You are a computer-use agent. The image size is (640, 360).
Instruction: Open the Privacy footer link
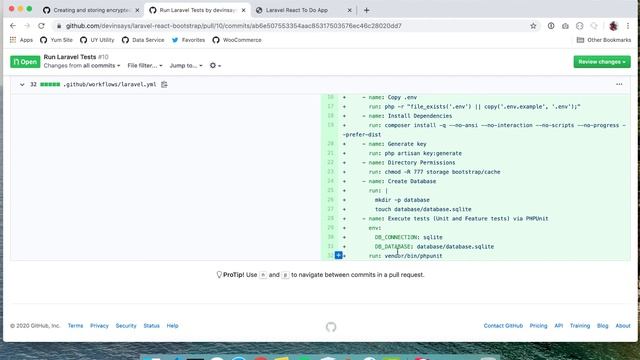(x=99, y=326)
